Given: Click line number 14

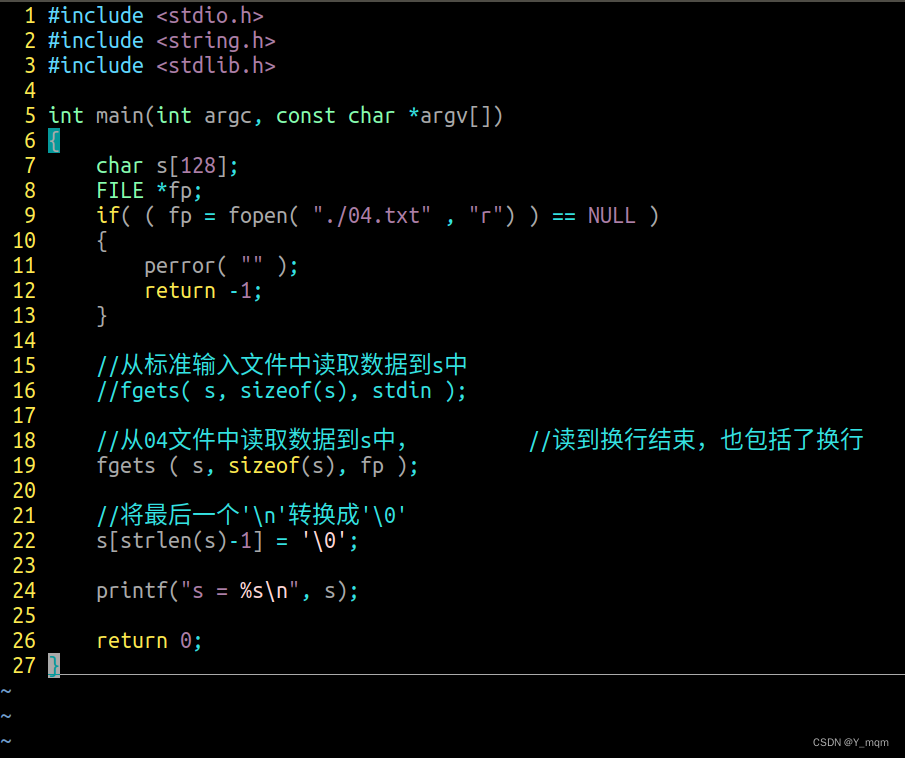Looking at the screenshot, I should pos(24,341).
